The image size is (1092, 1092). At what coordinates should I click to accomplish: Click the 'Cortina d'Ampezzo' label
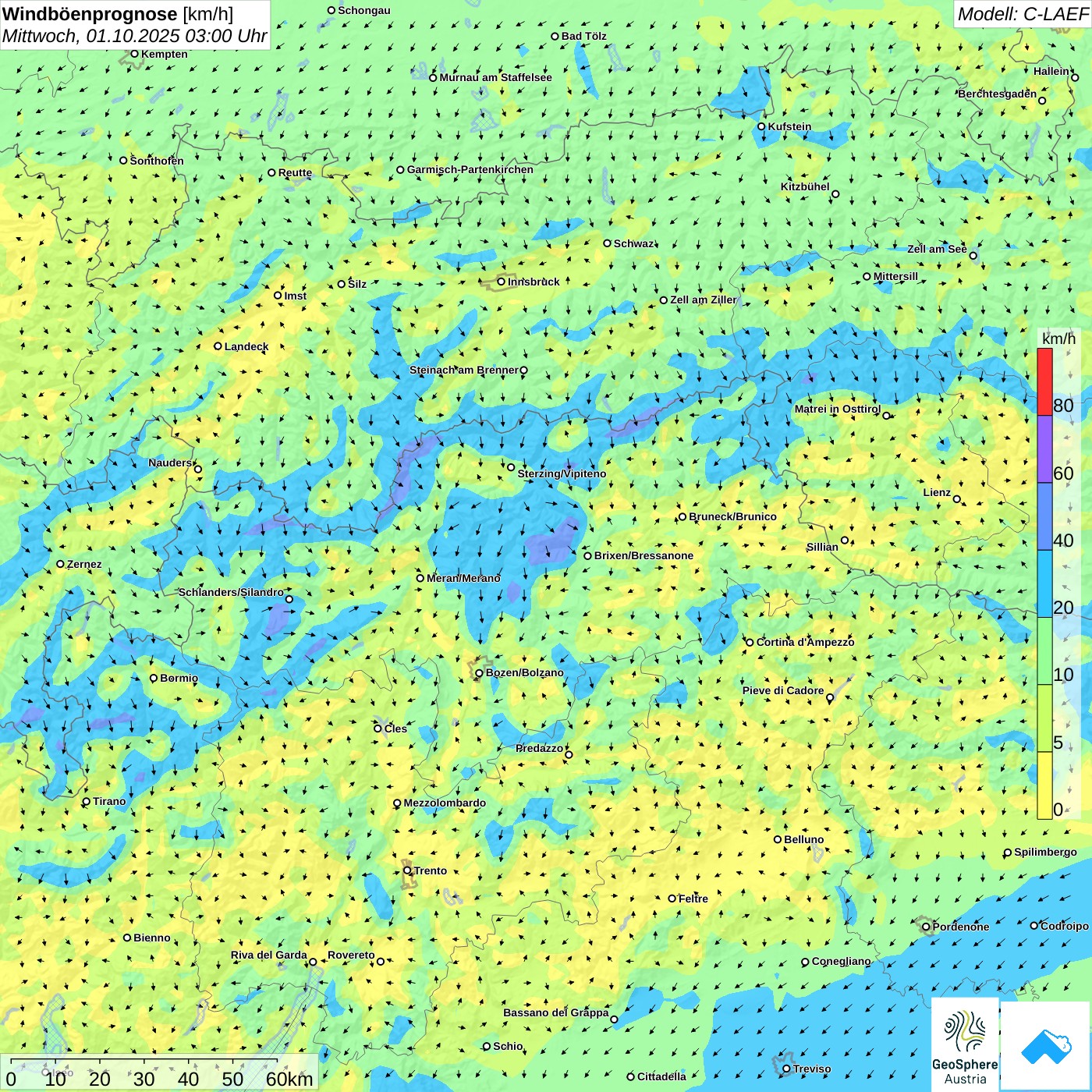click(x=805, y=642)
